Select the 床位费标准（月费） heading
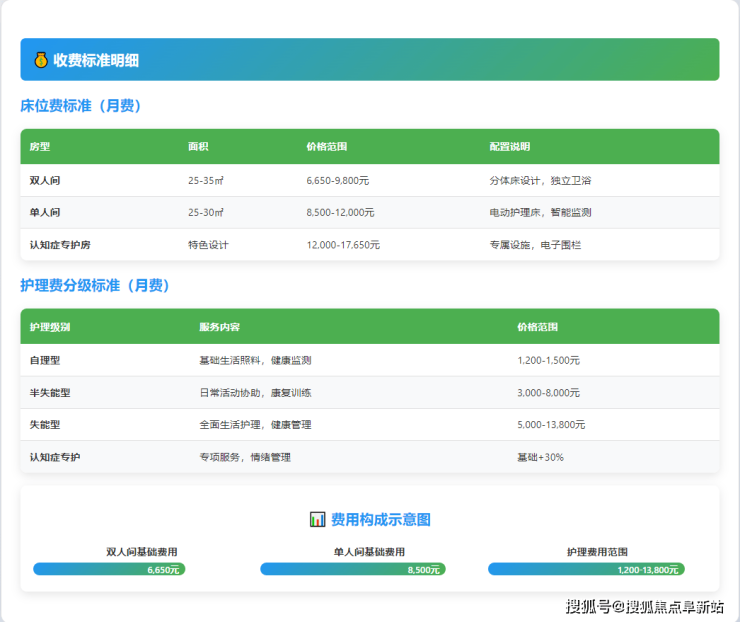 86,105
